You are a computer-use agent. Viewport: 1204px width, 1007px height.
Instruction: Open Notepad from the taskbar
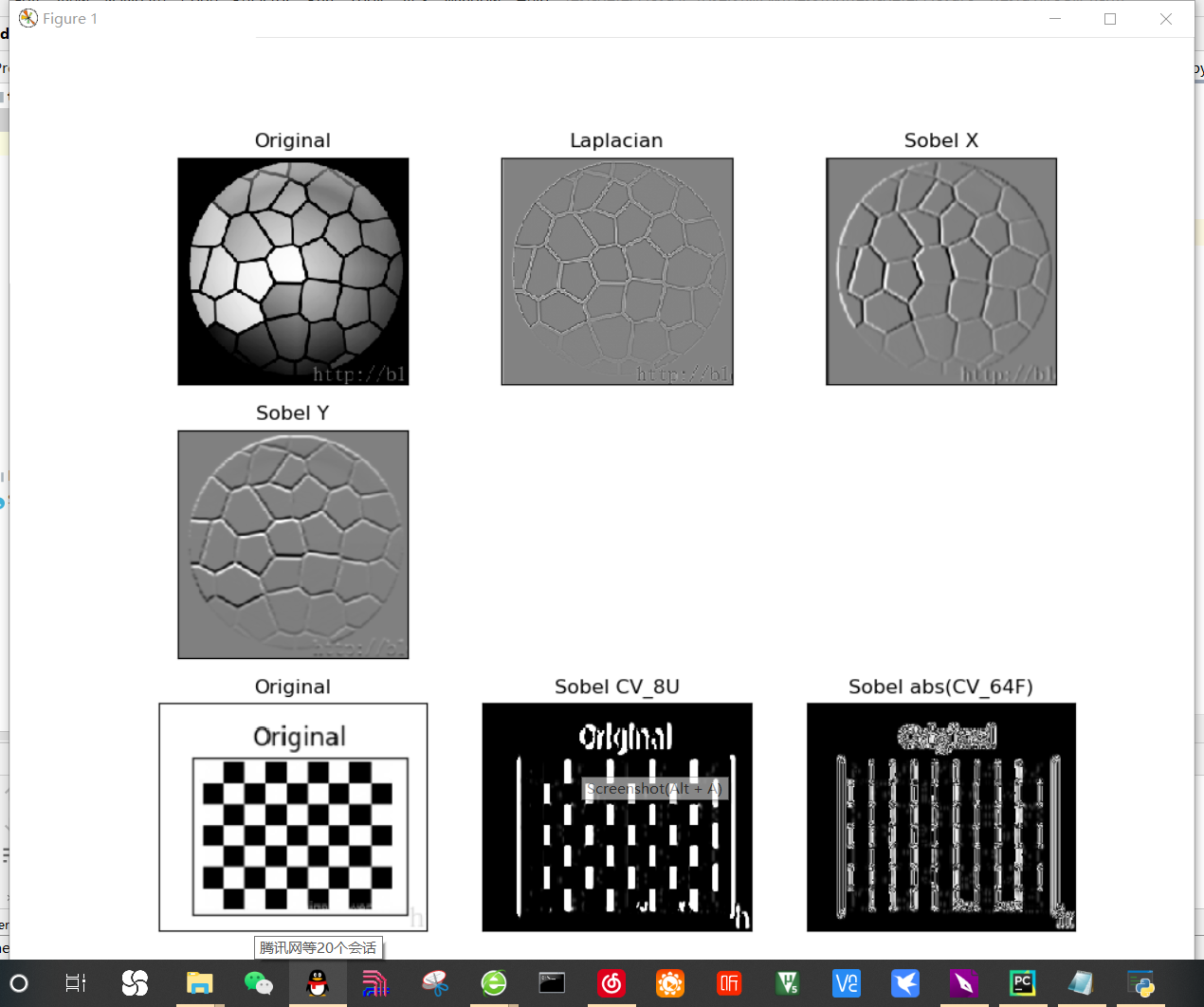coord(1081,983)
